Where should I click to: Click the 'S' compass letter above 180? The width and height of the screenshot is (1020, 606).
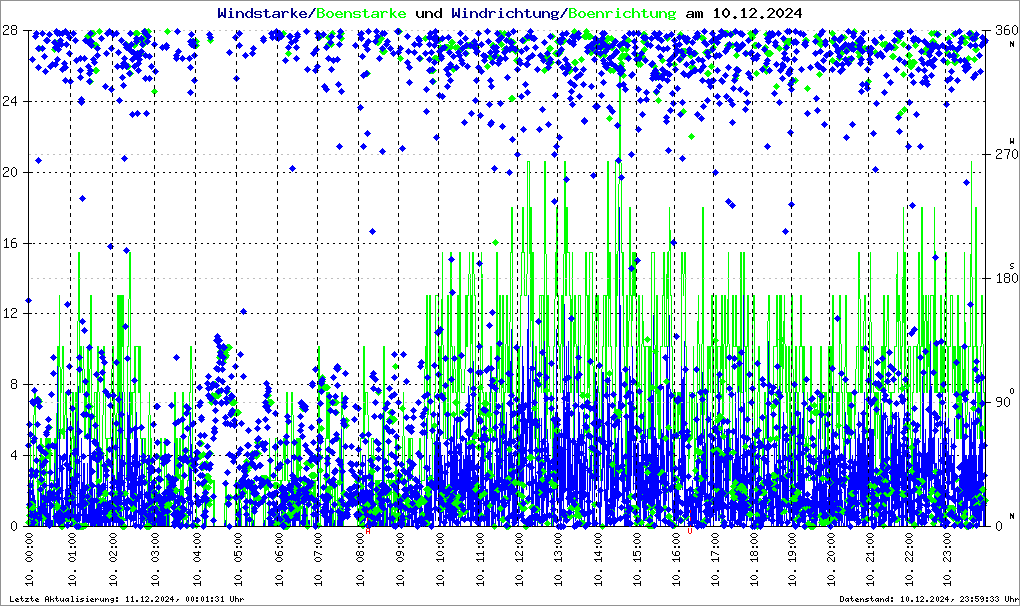point(1012,266)
